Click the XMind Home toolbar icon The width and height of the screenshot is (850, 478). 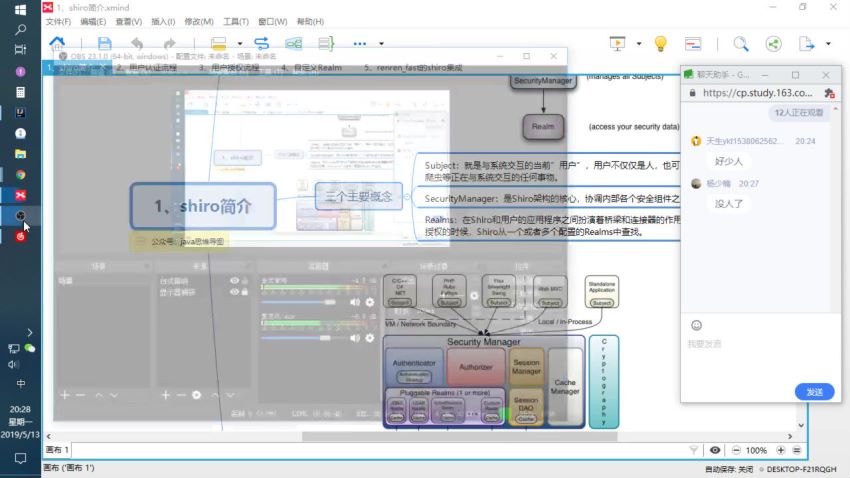(57, 43)
